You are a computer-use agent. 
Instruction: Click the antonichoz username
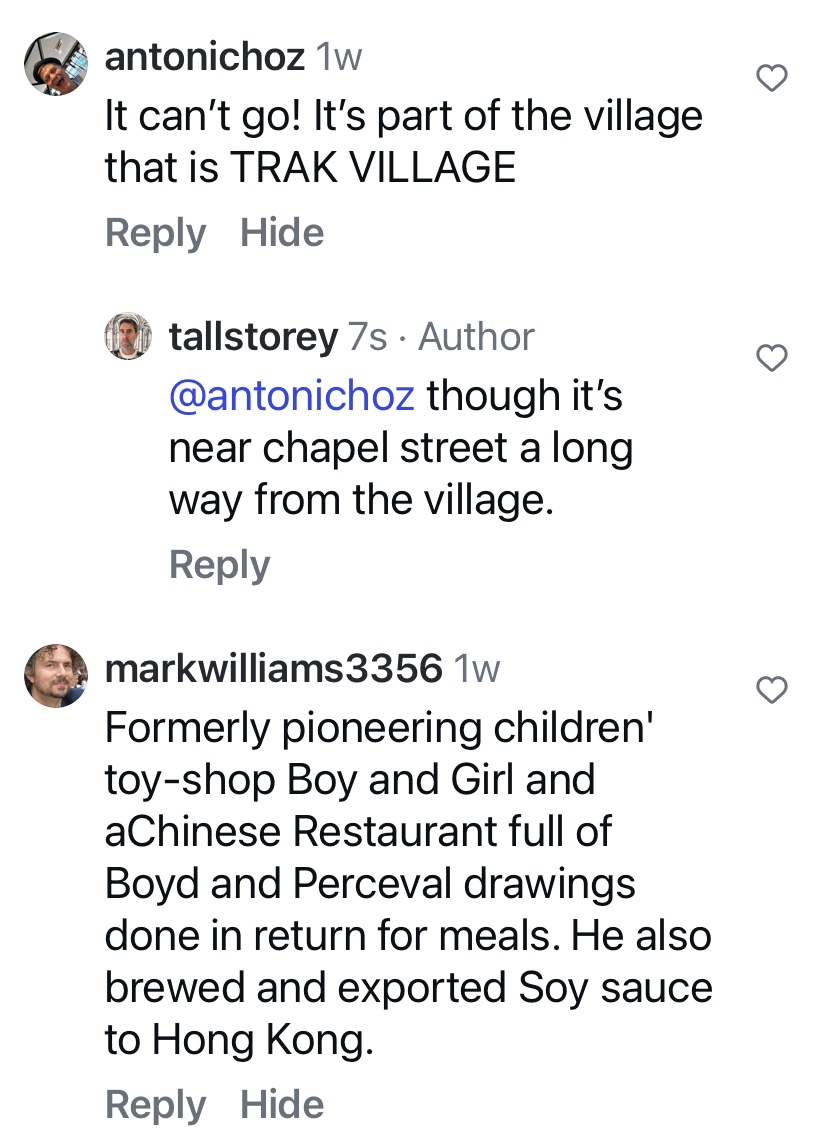pyautogui.click(x=204, y=57)
